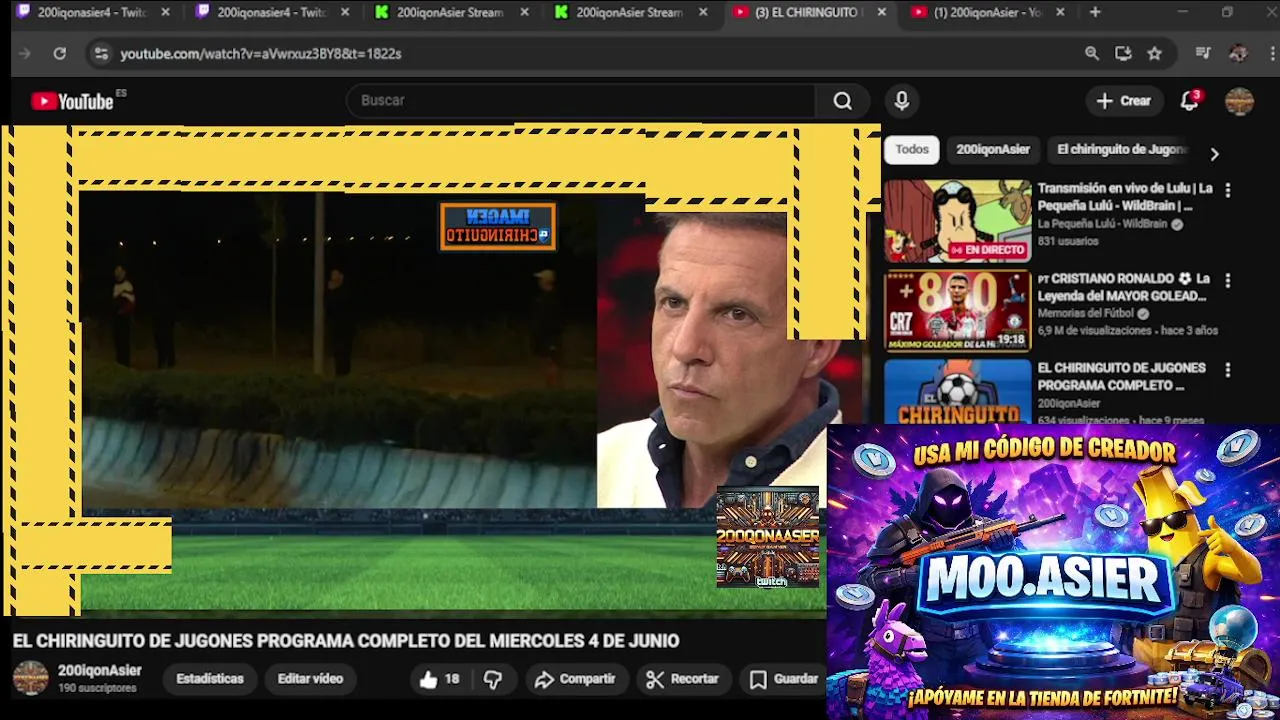Open the YouTube account avatar menu
The height and width of the screenshot is (720, 1280).
(x=1240, y=101)
